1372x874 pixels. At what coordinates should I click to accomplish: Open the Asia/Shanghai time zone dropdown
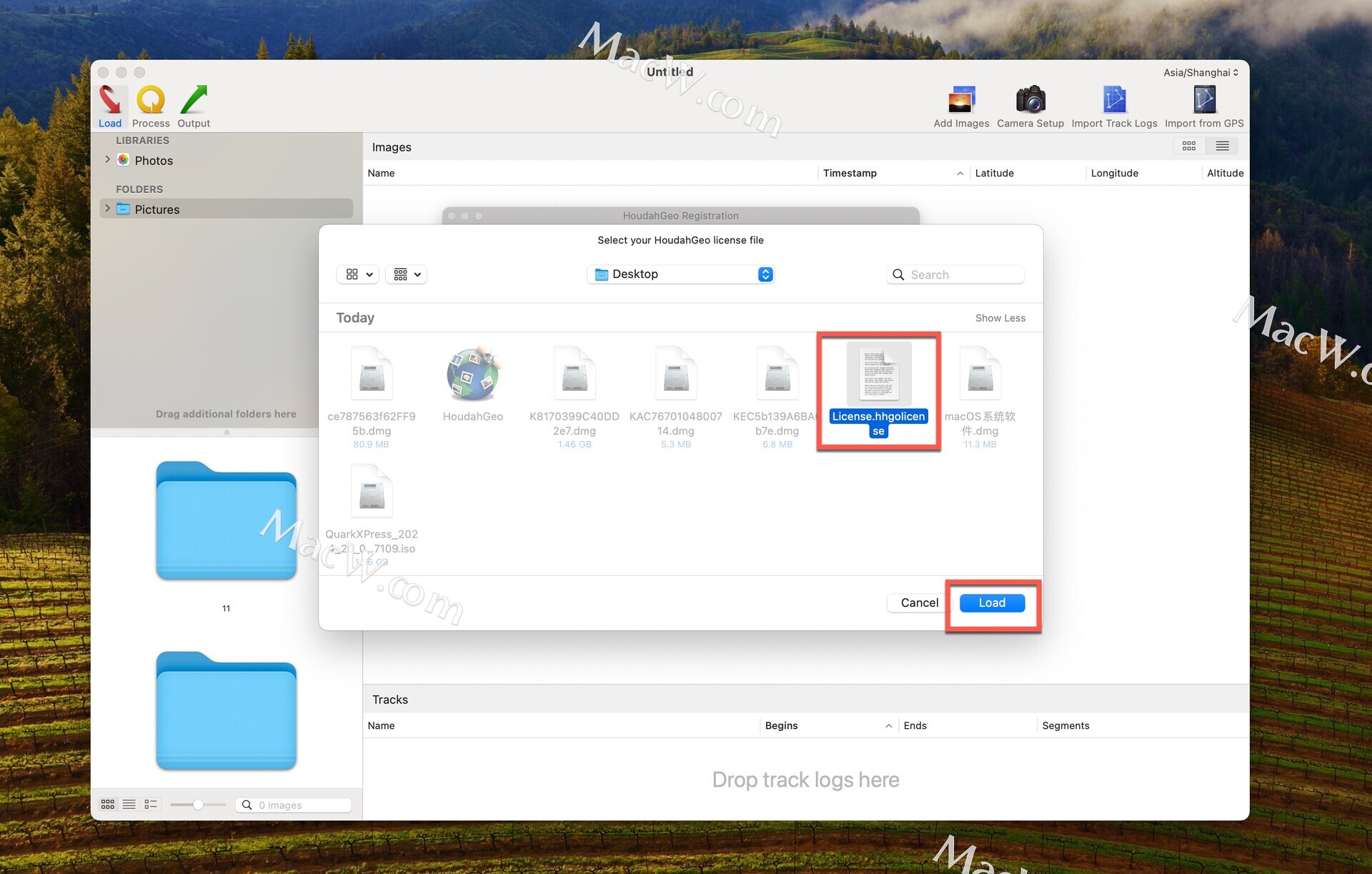click(x=1200, y=72)
